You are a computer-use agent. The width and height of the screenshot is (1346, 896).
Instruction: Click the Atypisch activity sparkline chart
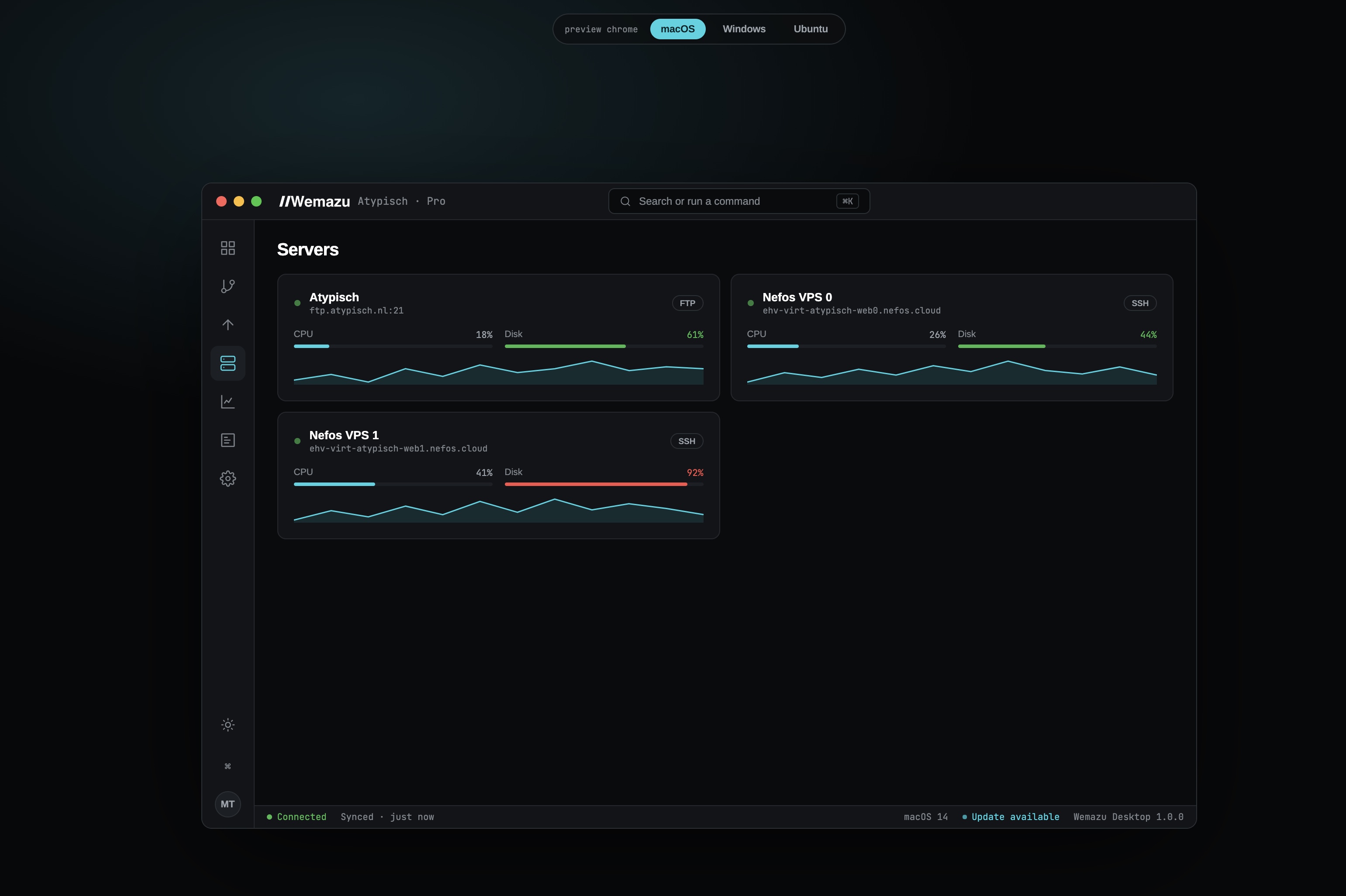click(x=498, y=372)
